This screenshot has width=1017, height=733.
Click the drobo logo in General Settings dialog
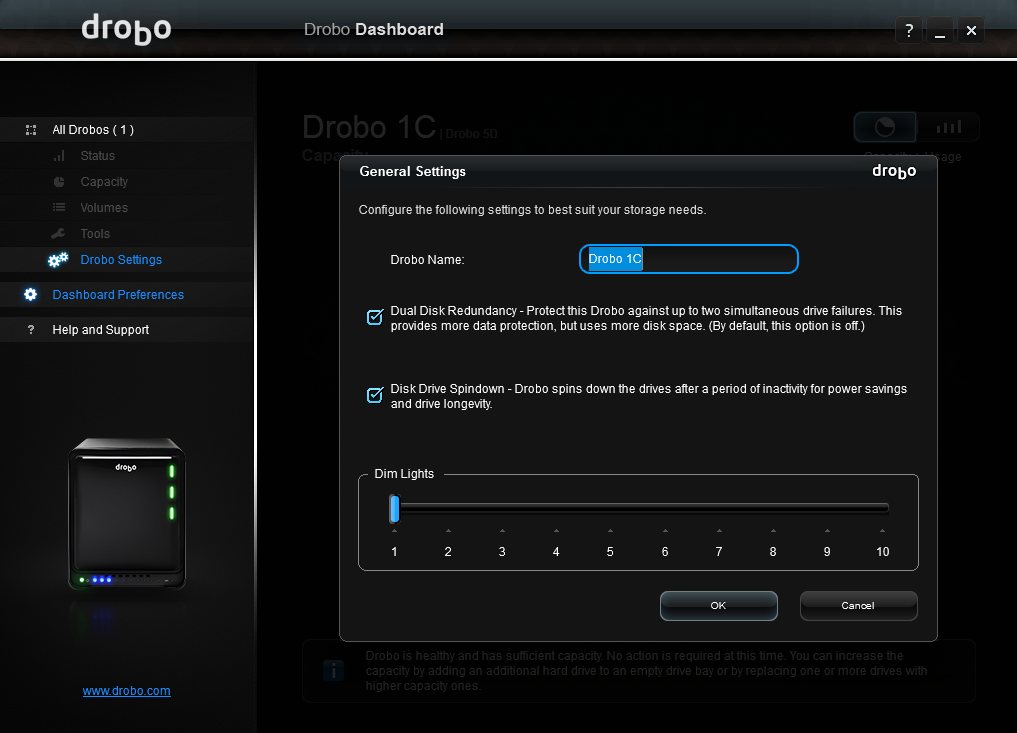(894, 171)
